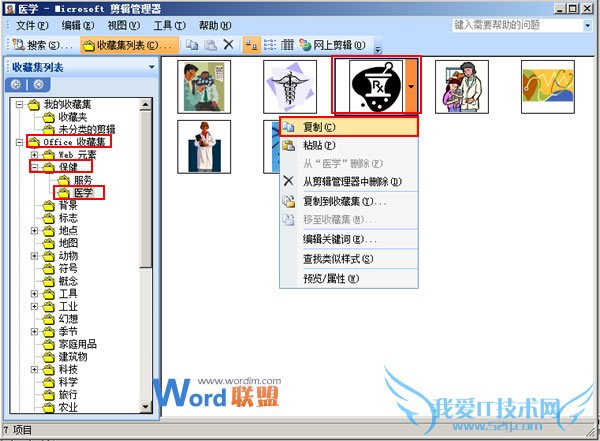Expand the 季节 tree node
The height and width of the screenshot is (441, 600).
click(x=34, y=332)
